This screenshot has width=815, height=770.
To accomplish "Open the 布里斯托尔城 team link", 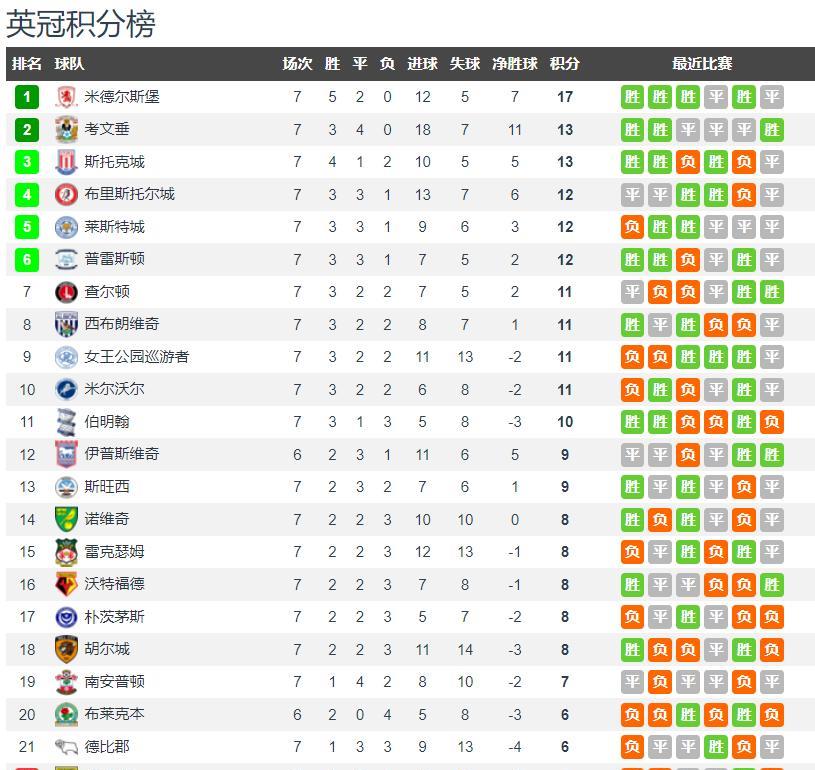I will tap(129, 194).
